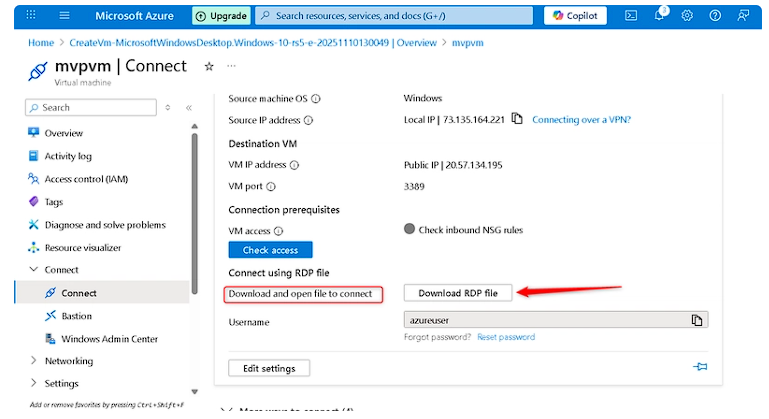Favorite mvpvm with the star icon
The width and height of the screenshot is (769, 419).
(x=209, y=66)
